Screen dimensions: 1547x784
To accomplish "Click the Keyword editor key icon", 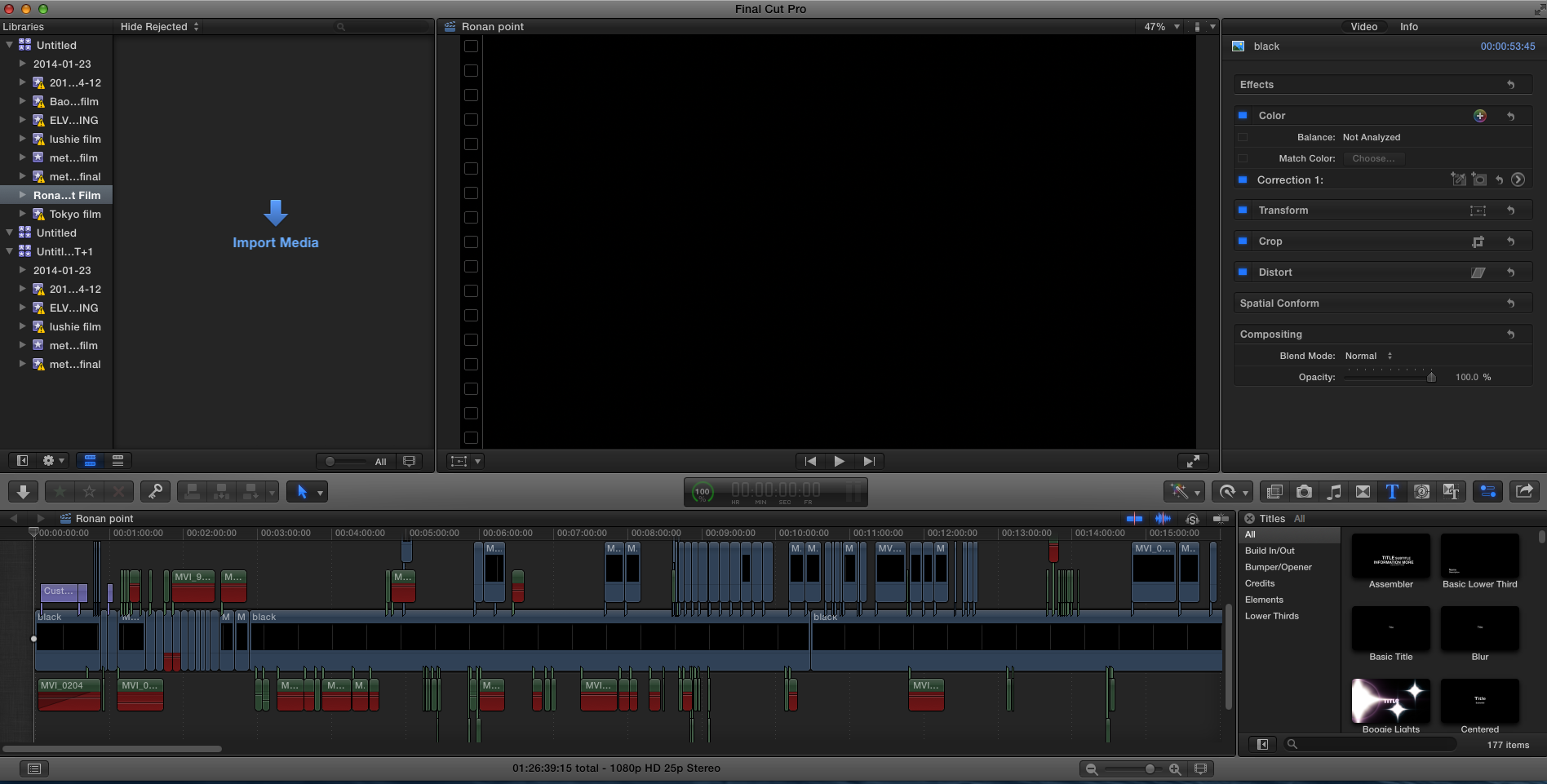I will click(x=155, y=491).
